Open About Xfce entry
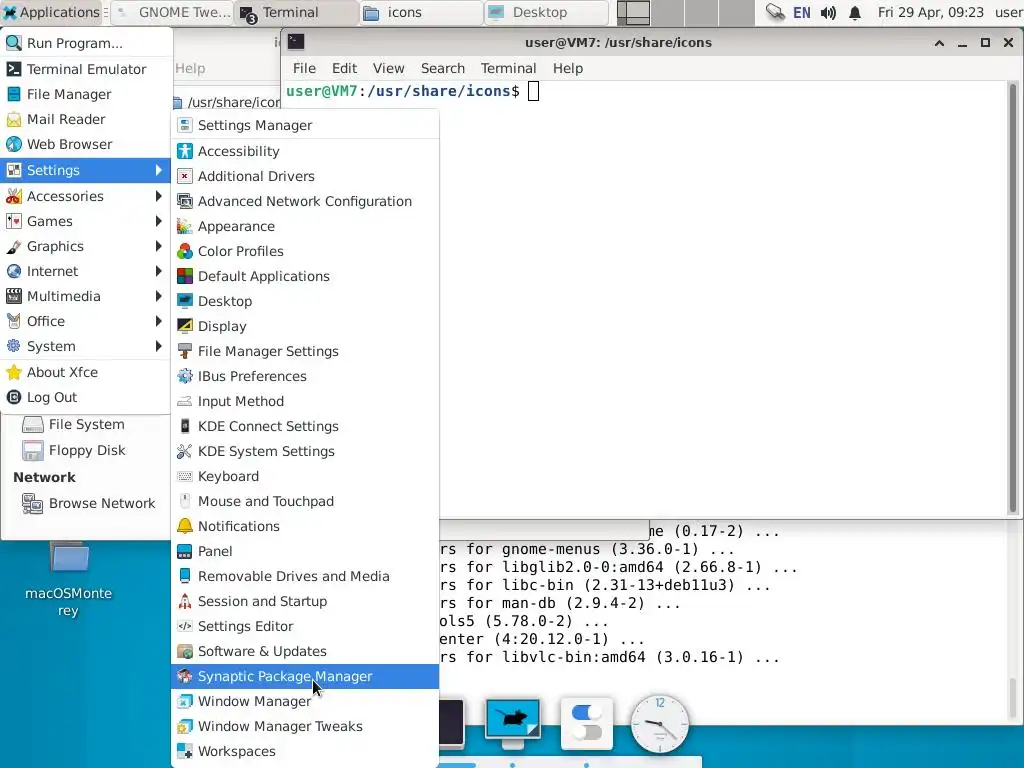The height and width of the screenshot is (768, 1024). tap(86, 372)
